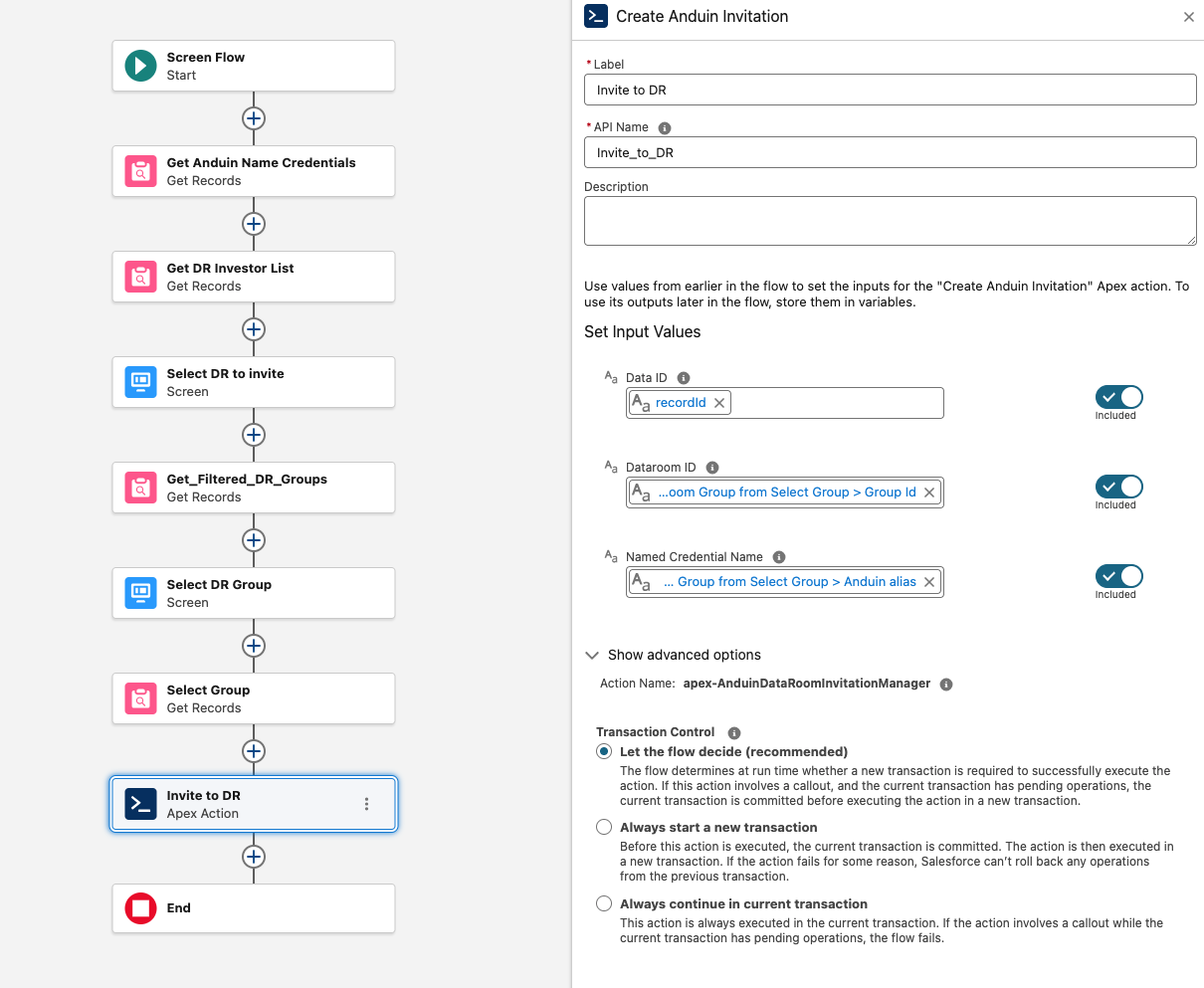Add element below Select Group node
The height and width of the screenshot is (988, 1204).
coord(254,751)
